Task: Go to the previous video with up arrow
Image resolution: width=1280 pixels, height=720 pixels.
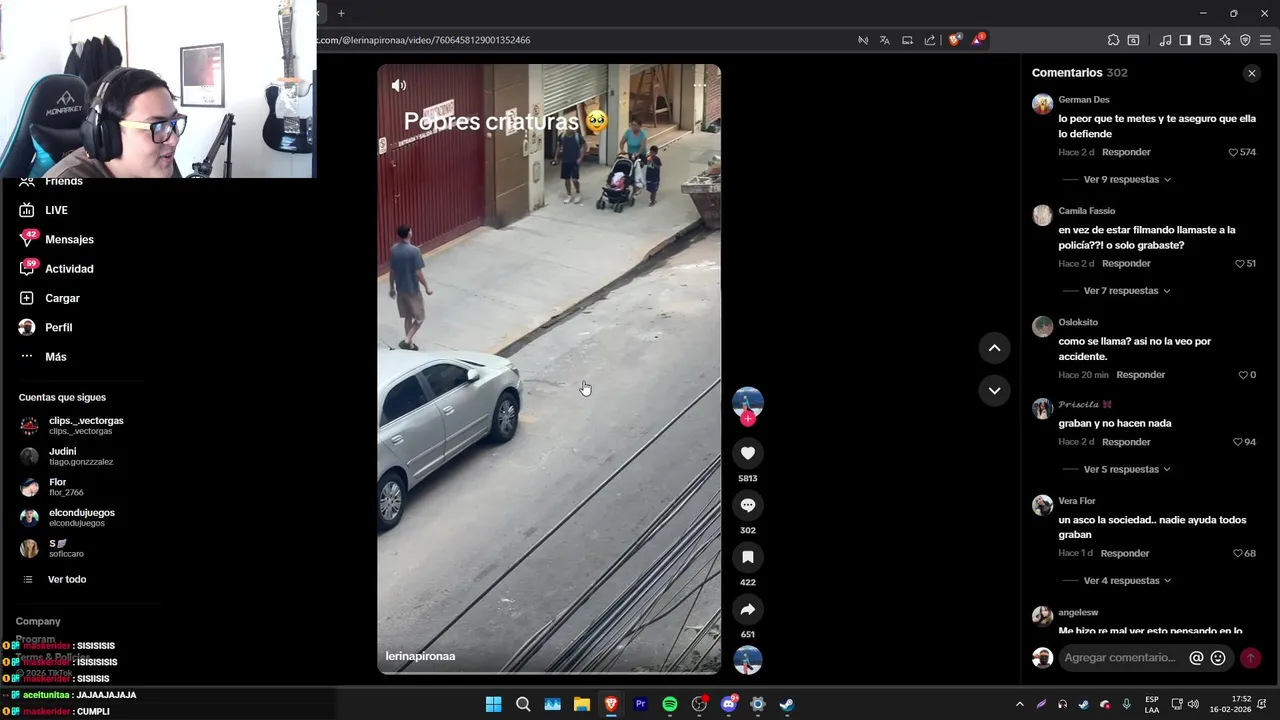Action: click(x=994, y=348)
